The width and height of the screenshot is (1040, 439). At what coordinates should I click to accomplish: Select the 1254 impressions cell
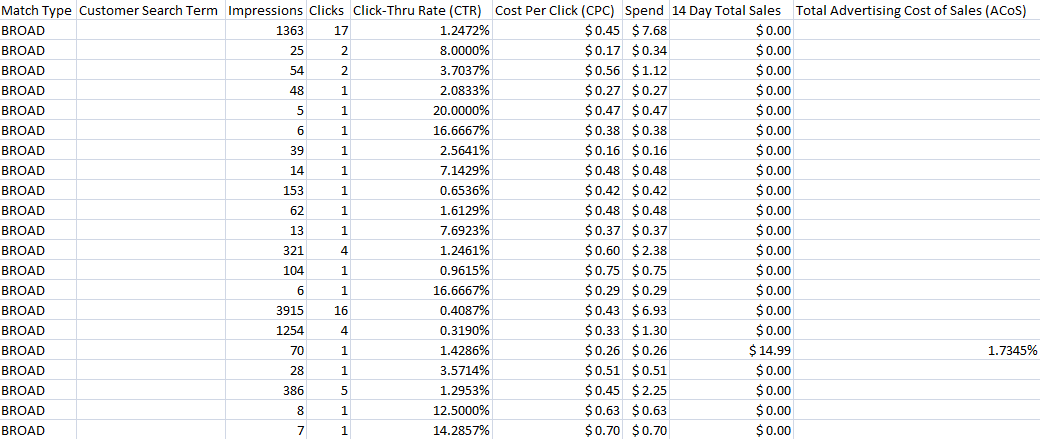266,330
